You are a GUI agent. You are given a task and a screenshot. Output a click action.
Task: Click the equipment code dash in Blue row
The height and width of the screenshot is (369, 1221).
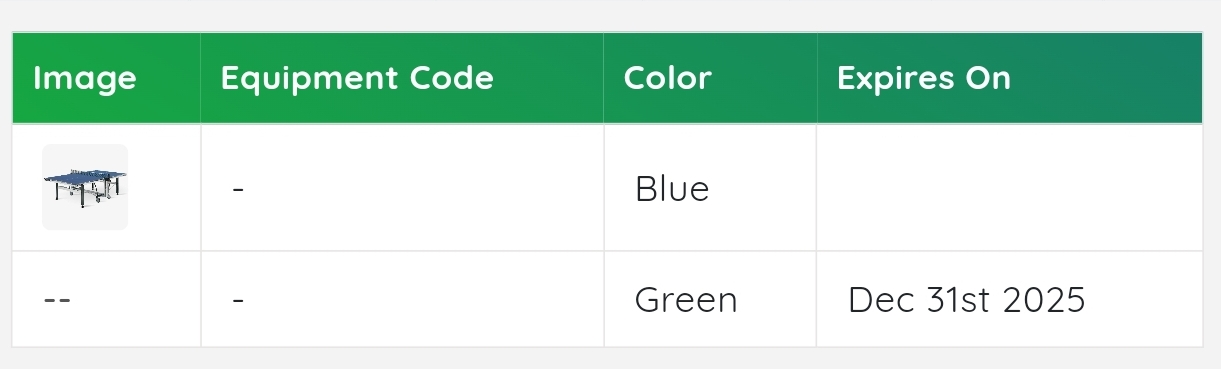(x=238, y=188)
